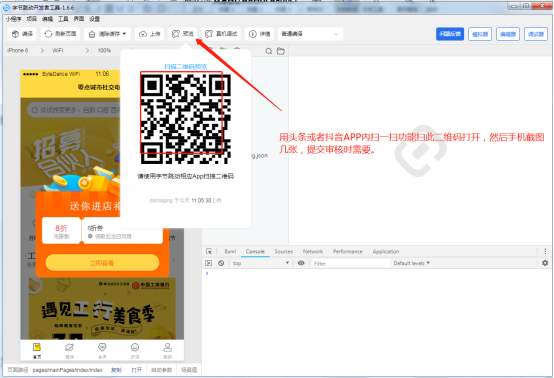Switch to the Console devtools tab
This screenshot has height=378, width=554.
(x=255, y=251)
